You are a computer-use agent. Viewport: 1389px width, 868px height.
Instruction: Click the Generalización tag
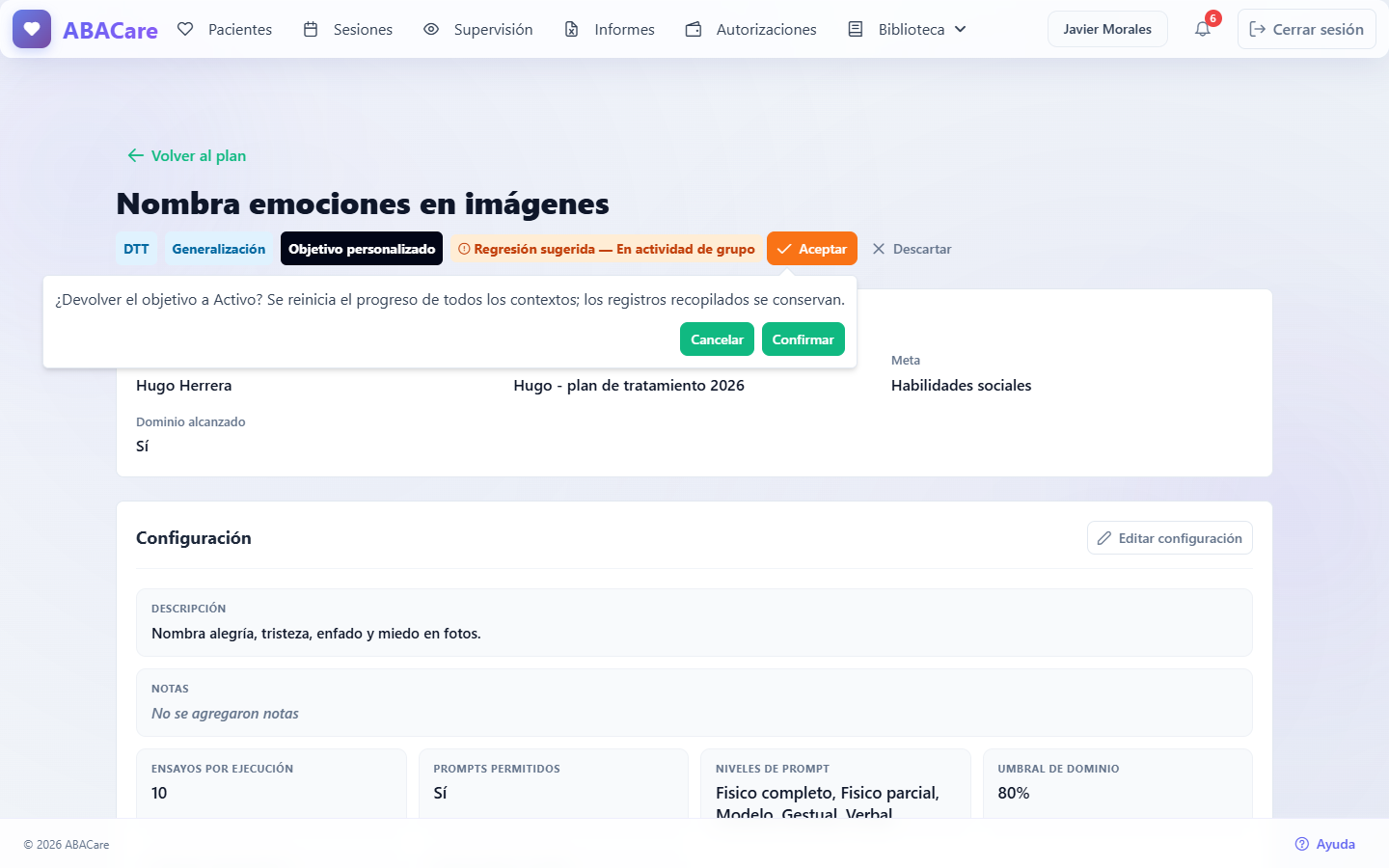click(219, 249)
